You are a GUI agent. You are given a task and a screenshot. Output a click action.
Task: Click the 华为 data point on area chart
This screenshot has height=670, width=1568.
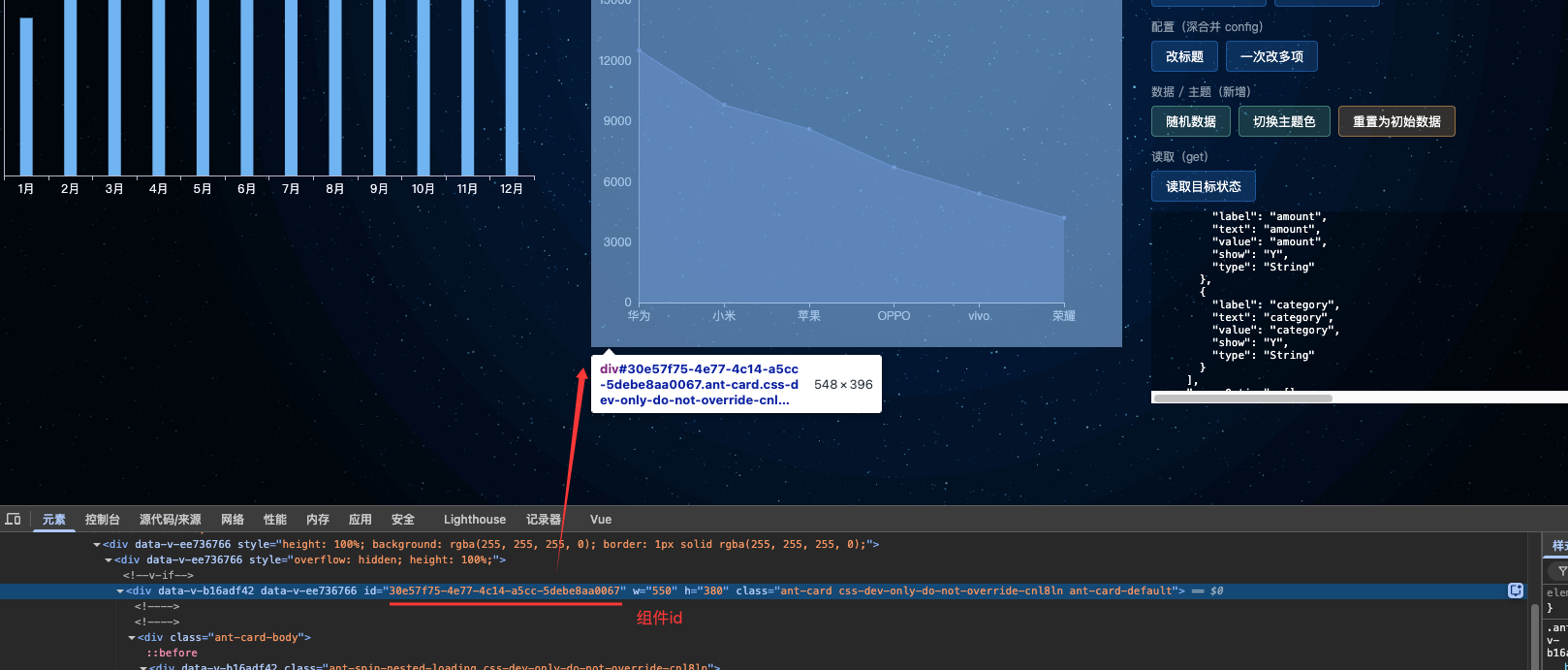point(639,50)
